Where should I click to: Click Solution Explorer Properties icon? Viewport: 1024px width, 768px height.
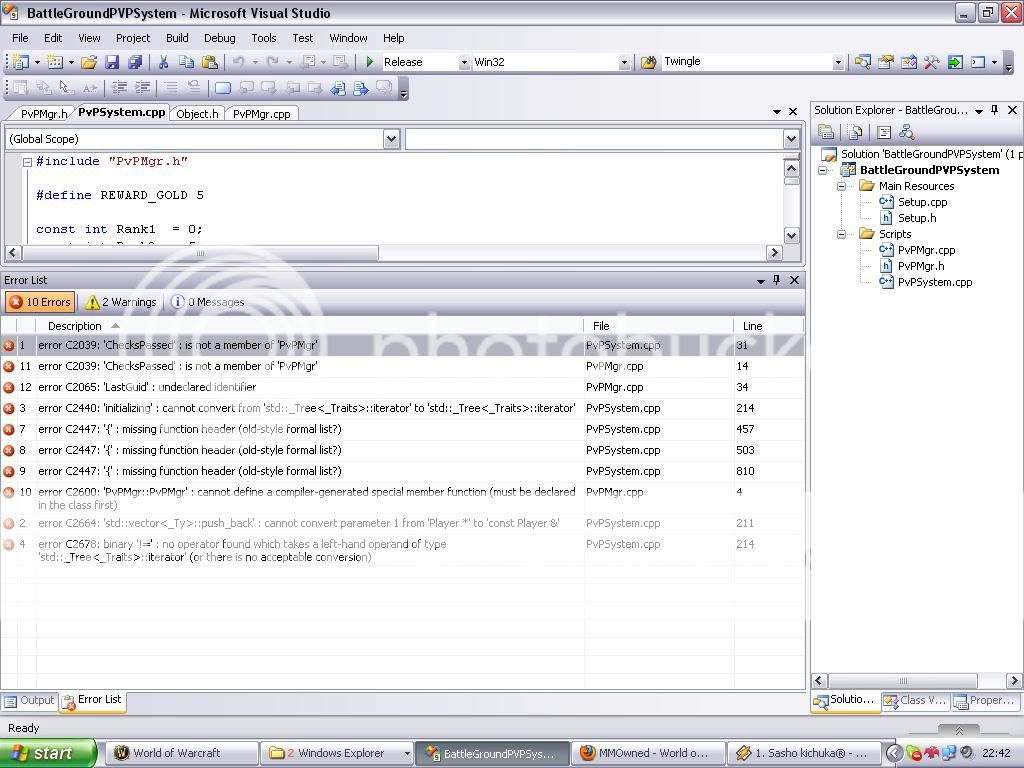click(826, 132)
